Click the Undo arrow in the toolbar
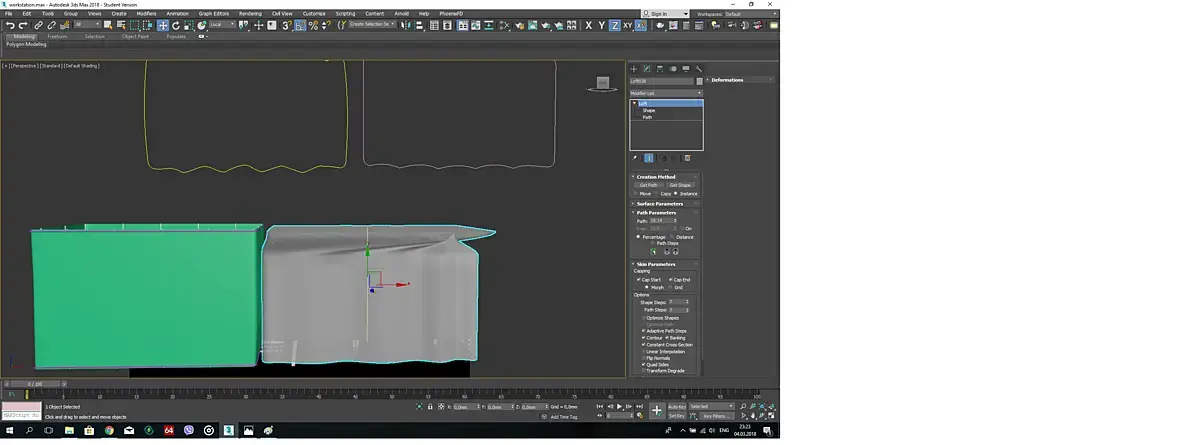This screenshot has width=1180, height=445. (9, 25)
